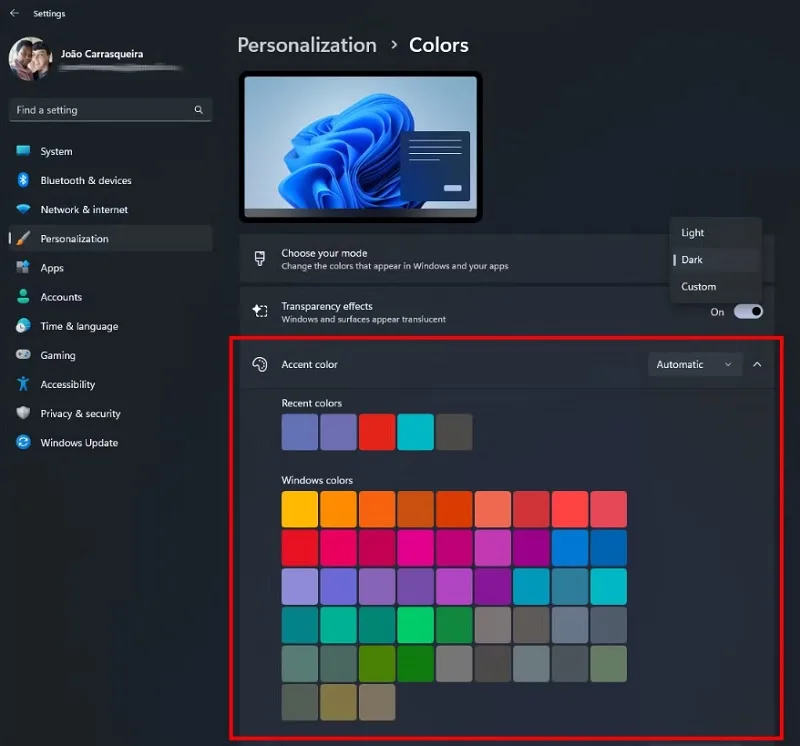This screenshot has width=800, height=746.
Task: Click the Time & language clock icon
Action: click(23, 326)
